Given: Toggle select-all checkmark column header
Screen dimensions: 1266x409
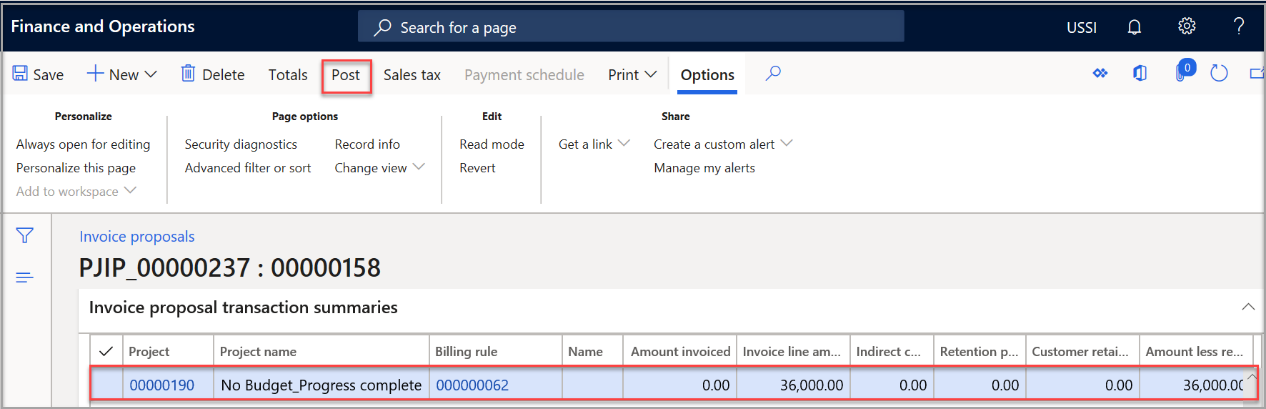Looking at the screenshot, I should point(105,351).
